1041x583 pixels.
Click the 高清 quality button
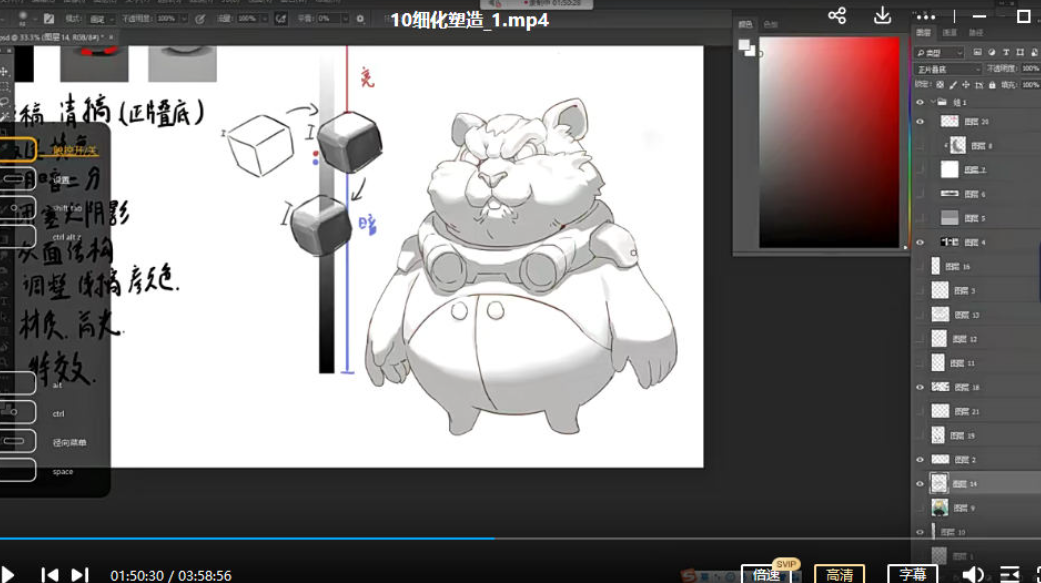point(840,574)
